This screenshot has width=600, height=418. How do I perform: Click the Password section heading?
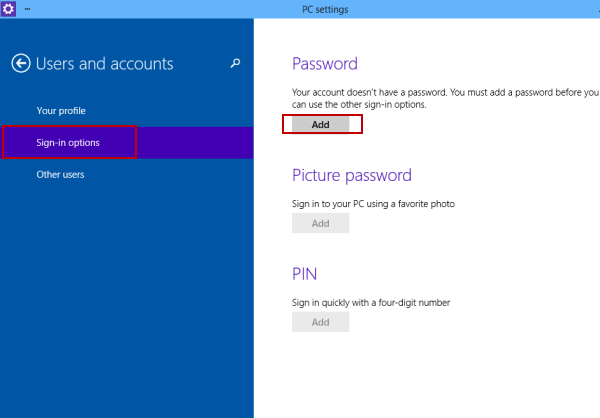[325, 64]
